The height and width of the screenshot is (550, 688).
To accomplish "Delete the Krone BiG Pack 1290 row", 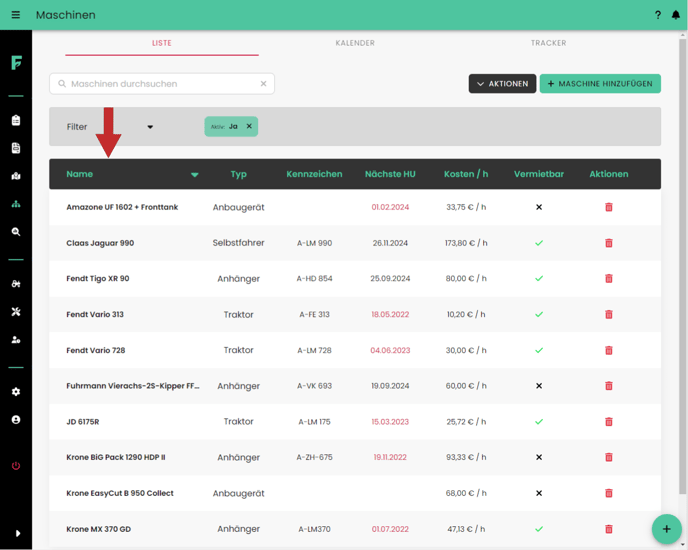I will (609, 457).
